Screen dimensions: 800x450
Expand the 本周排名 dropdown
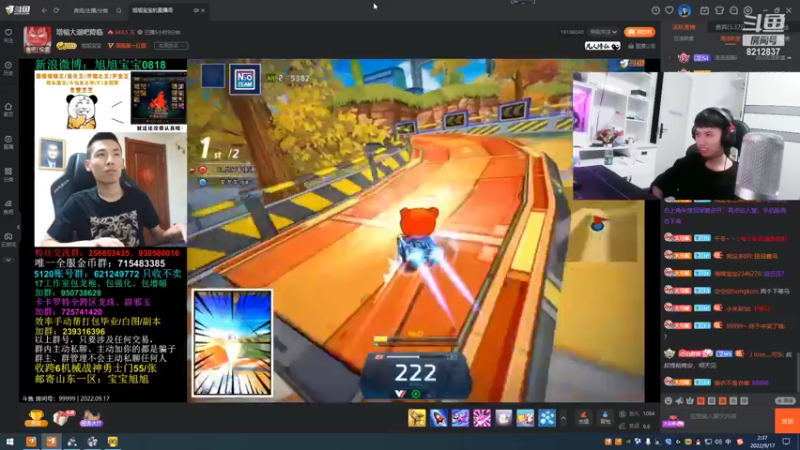pyautogui.click(x=171, y=46)
